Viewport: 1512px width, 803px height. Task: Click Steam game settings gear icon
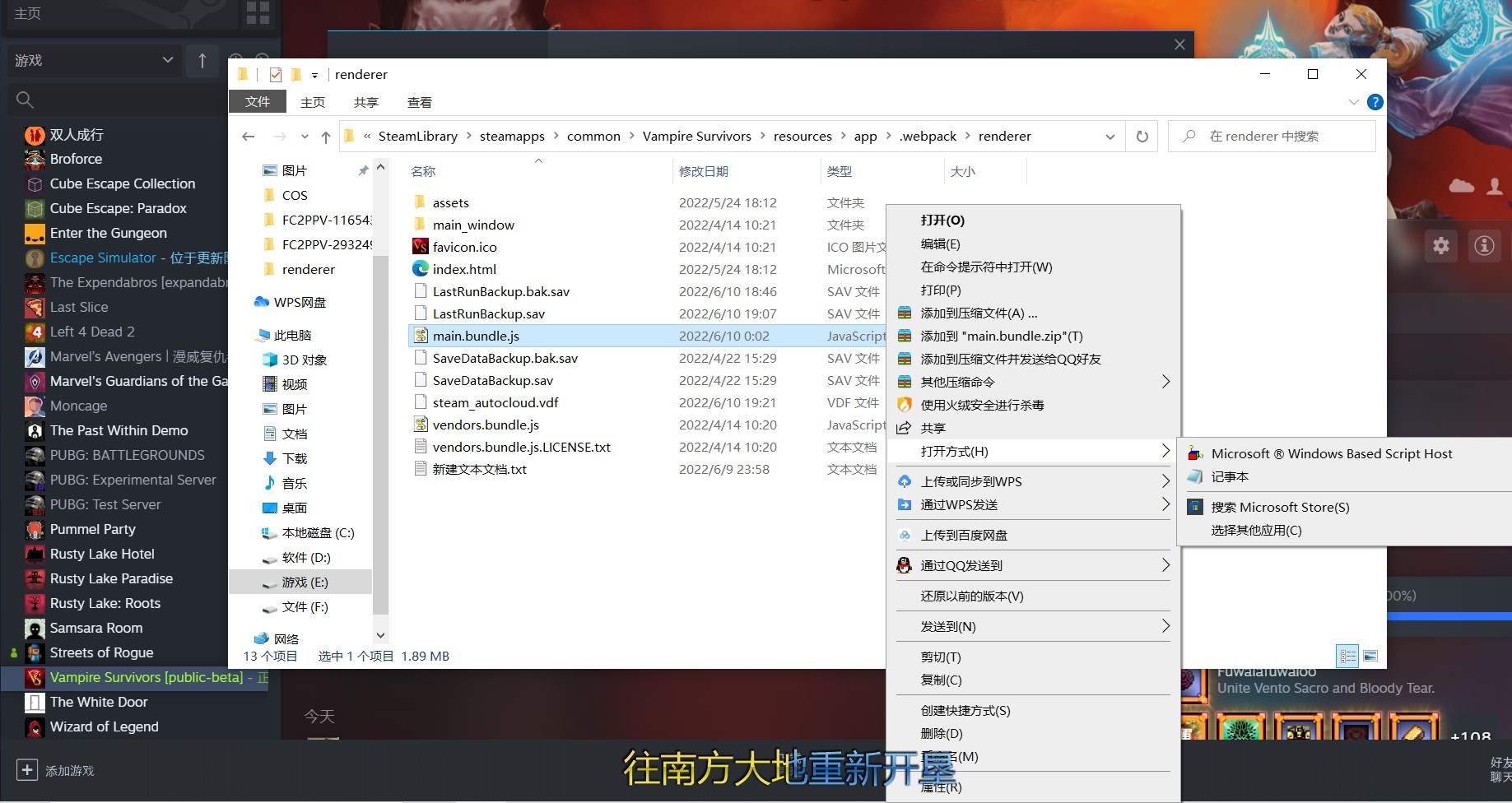1440,245
